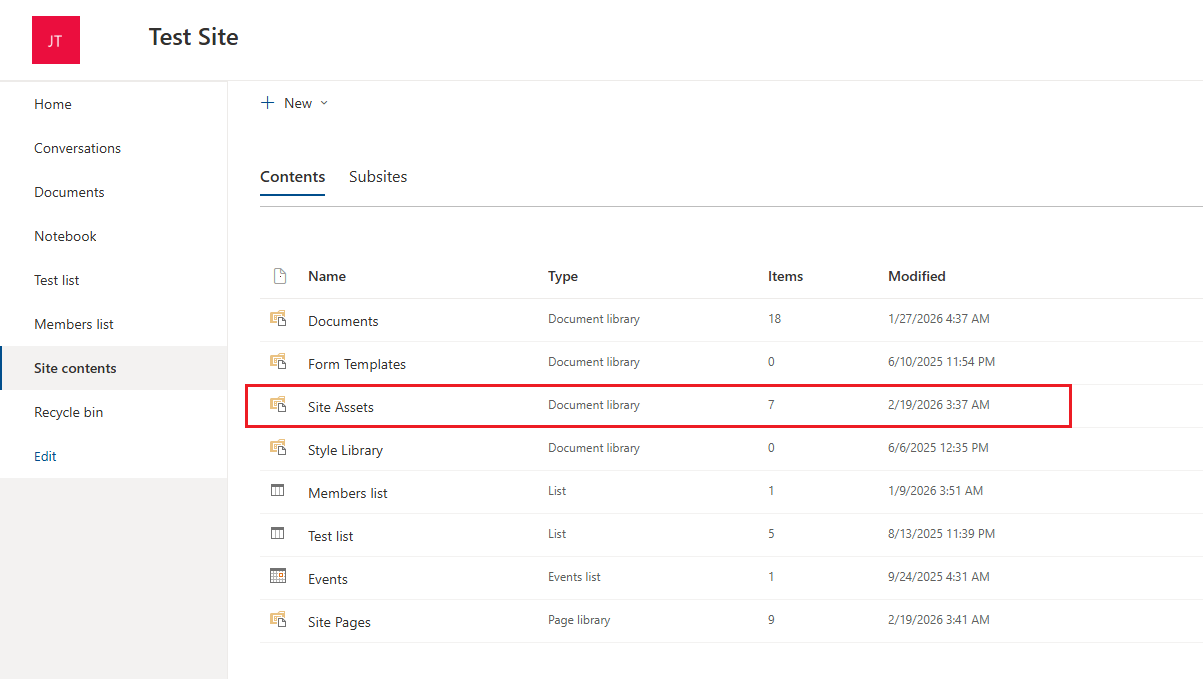Click the item count 5 for Test list
Viewport: 1203px width, 679px height.
(x=771, y=534)
